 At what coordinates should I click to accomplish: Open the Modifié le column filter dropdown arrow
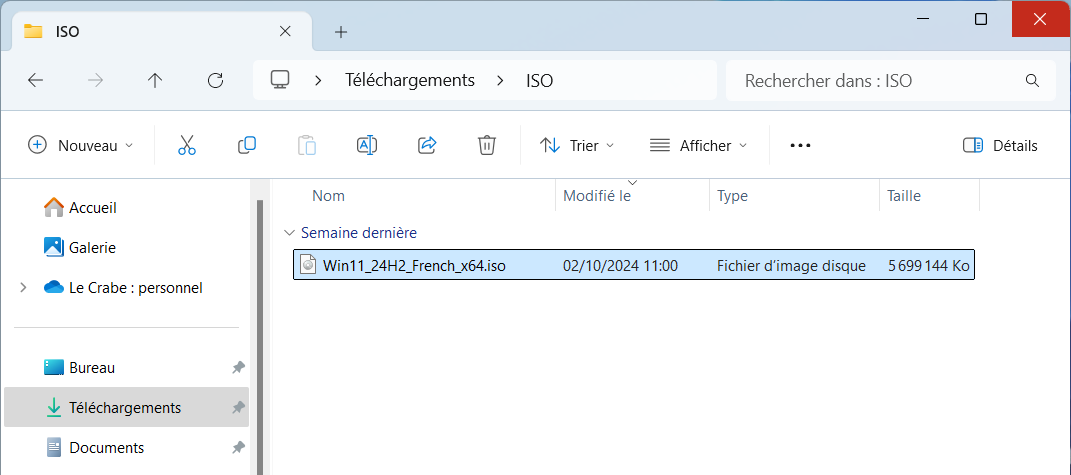pos(632,182)
